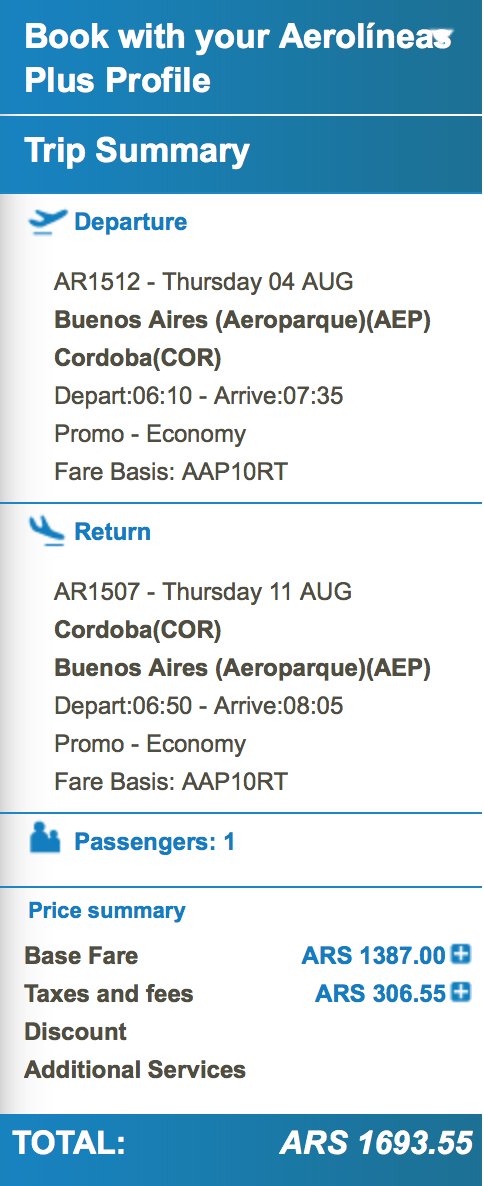Click the Price summary heading

click(x=107, y=910)
